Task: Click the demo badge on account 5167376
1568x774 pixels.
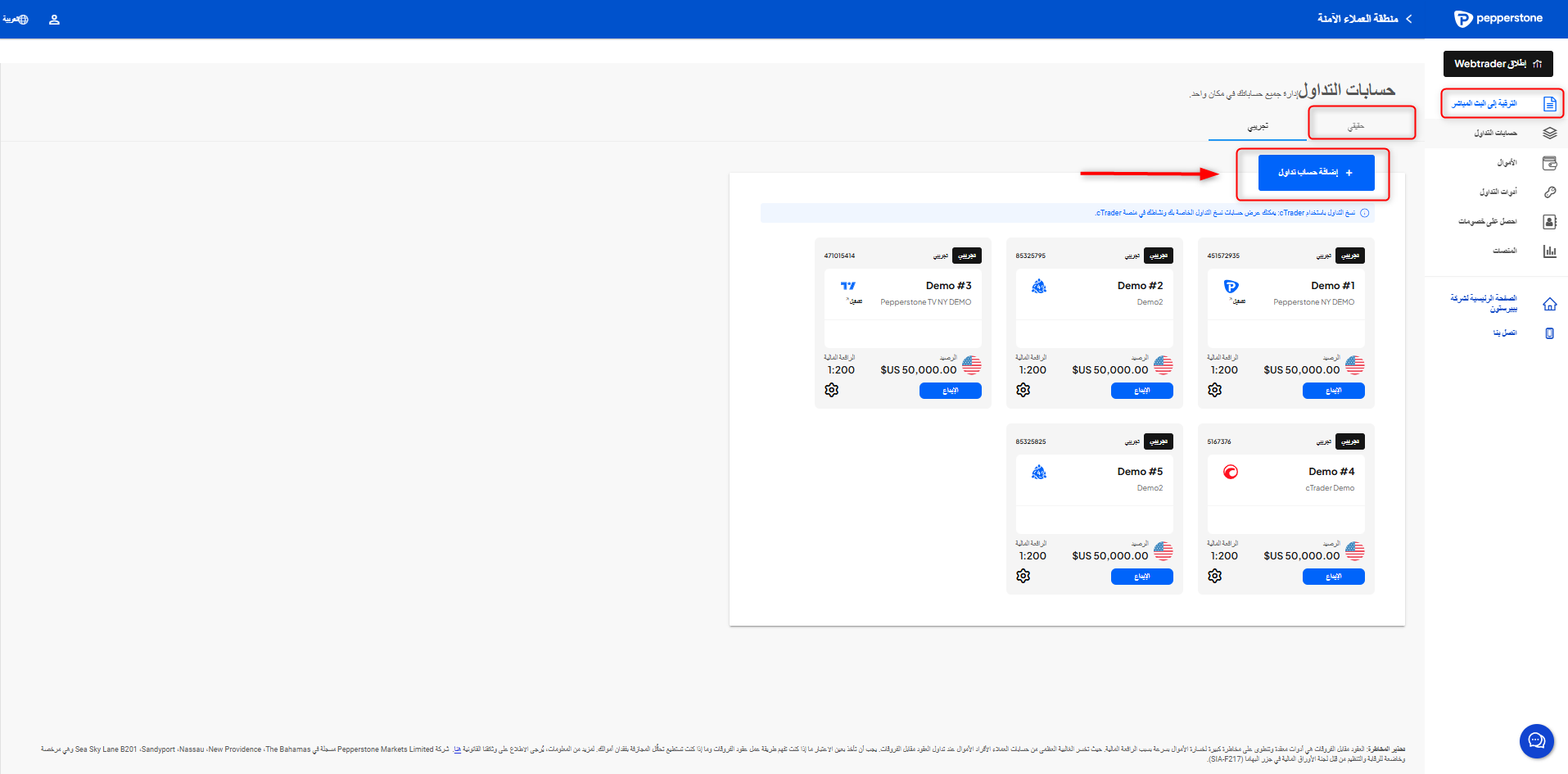Action: click(x=1349, y=441)
